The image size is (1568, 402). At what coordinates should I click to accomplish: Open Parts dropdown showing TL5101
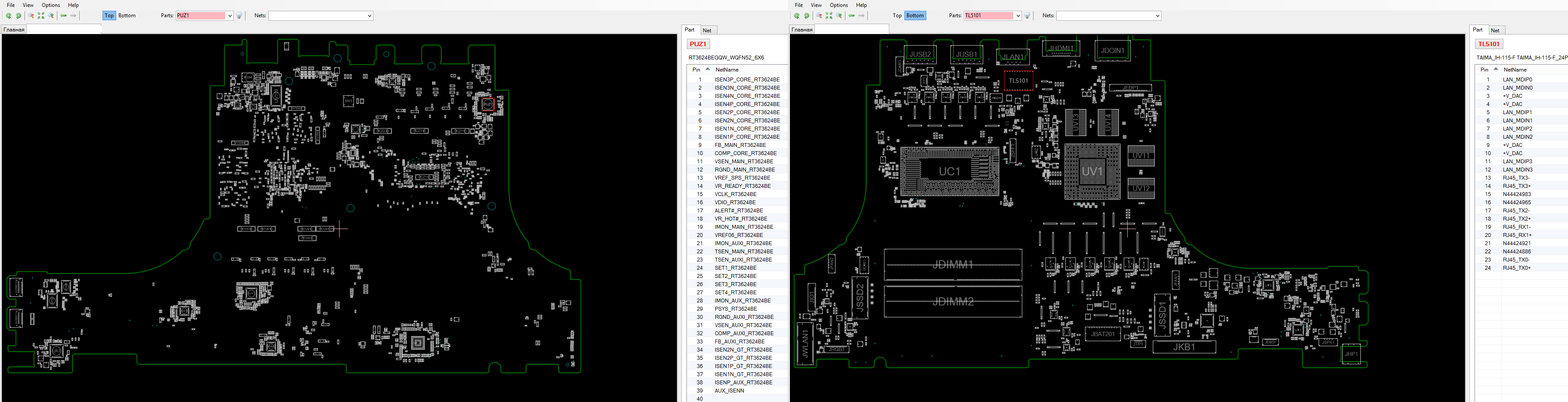(1018, 16)
